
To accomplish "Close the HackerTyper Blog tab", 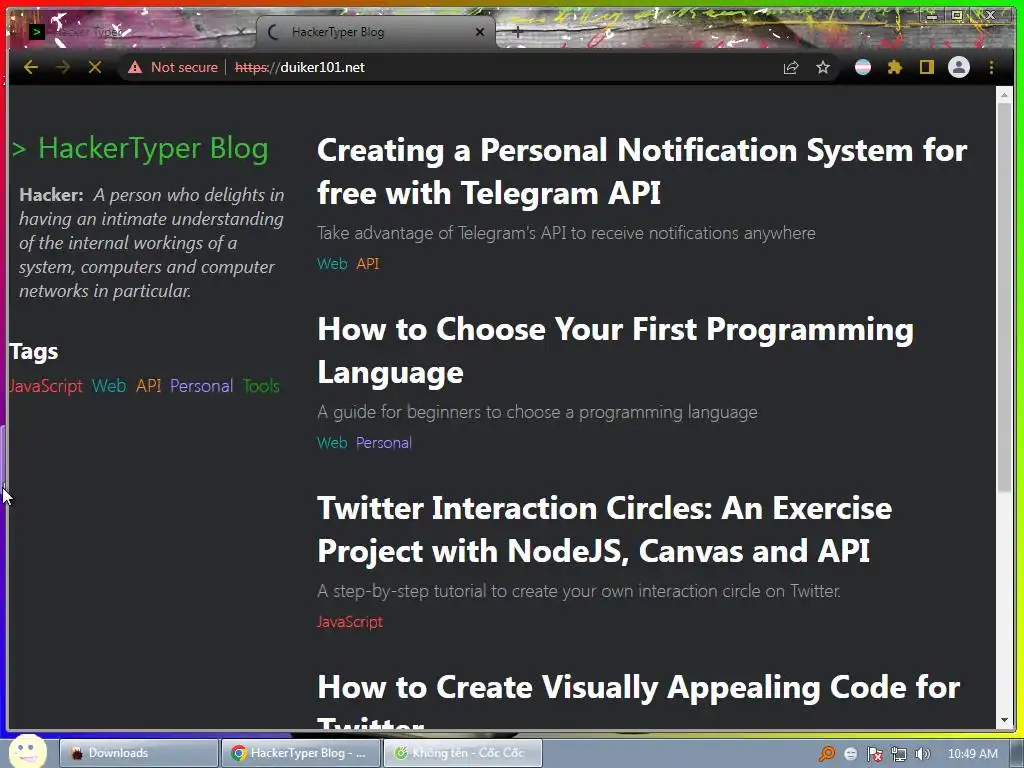I will point(480,32).
